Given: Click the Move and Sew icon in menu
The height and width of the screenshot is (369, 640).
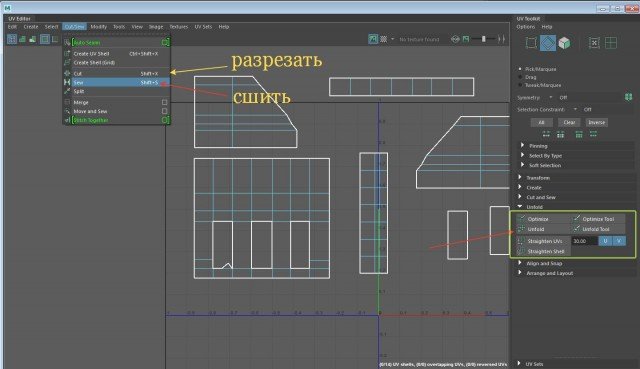Looking at the screenshot, I should [67, 111].
